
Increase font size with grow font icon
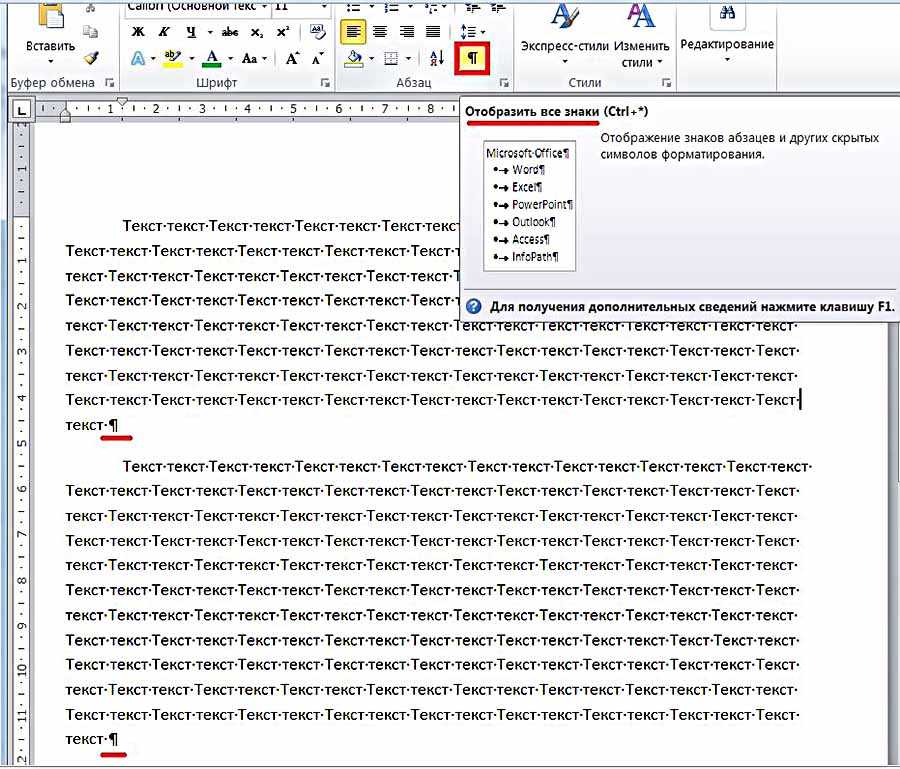[x=292, y=59]
